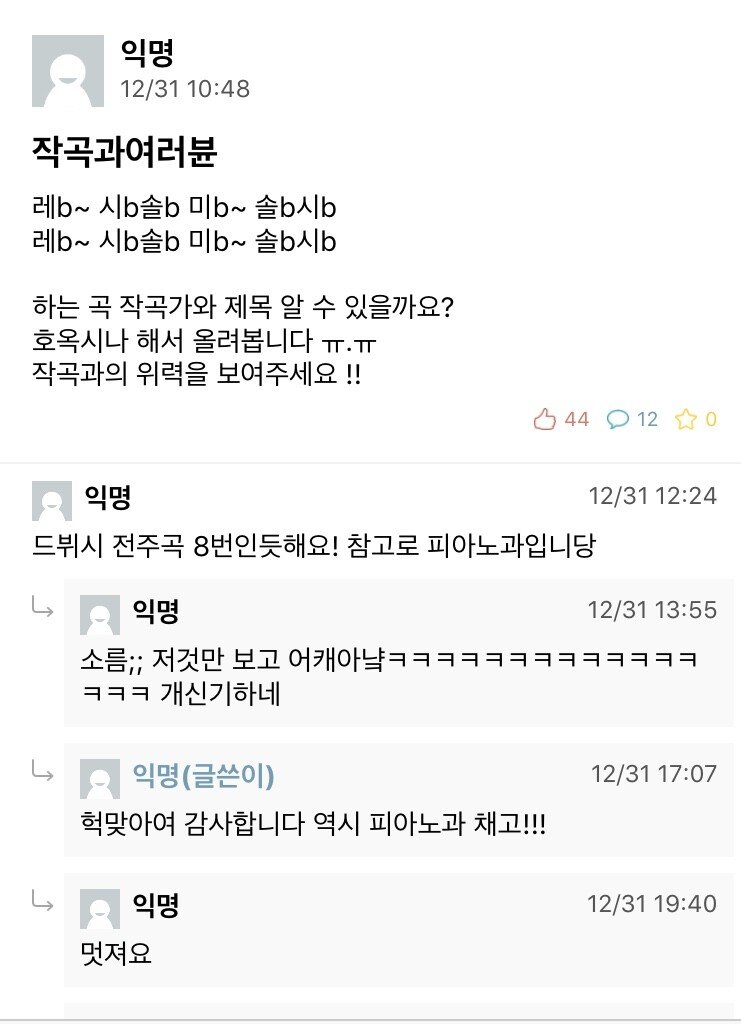
Task: Click reply arrow beside 17:07 reply
Action: 43,771
